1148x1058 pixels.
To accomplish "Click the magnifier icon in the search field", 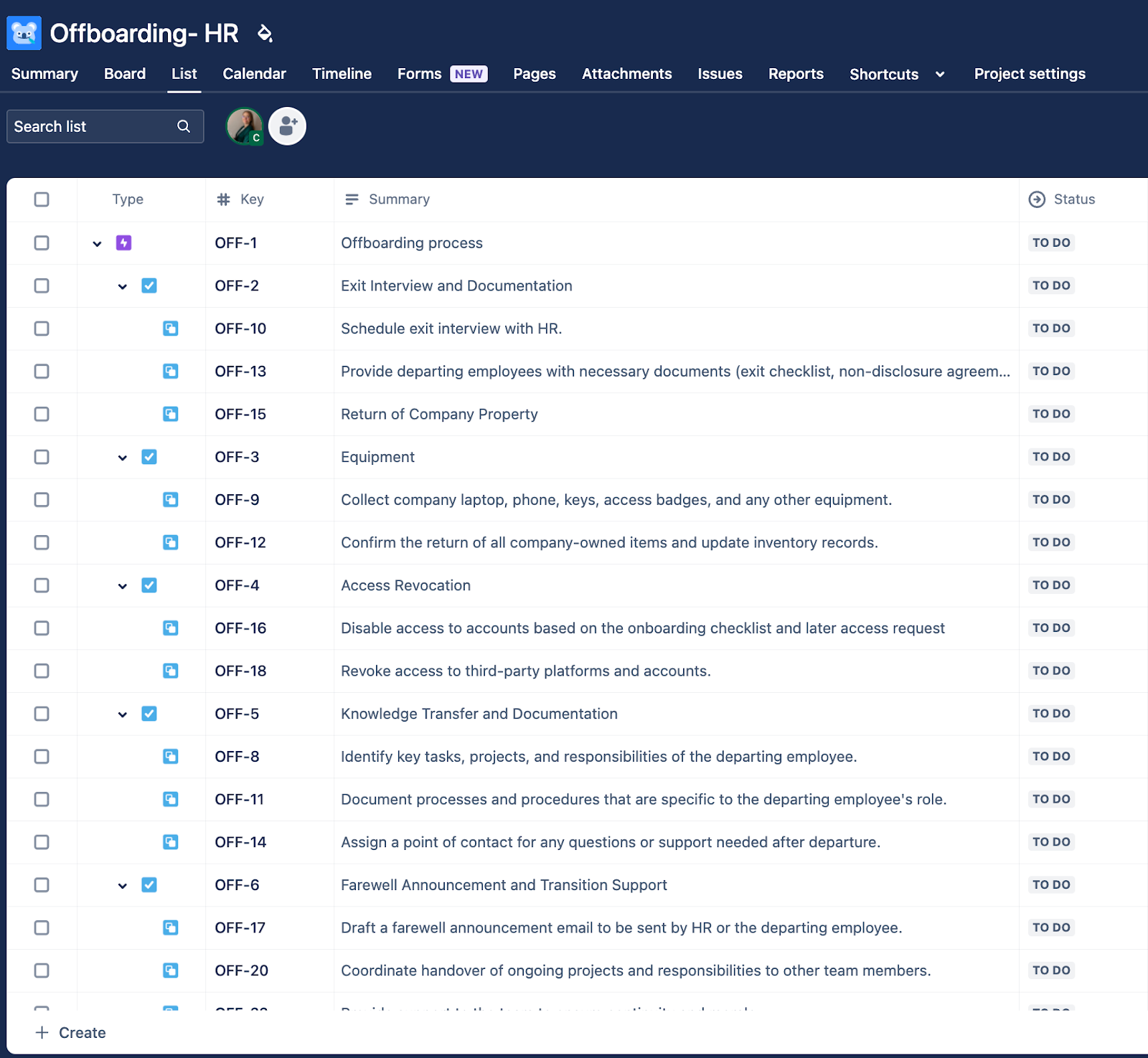I will coord(184,126).
